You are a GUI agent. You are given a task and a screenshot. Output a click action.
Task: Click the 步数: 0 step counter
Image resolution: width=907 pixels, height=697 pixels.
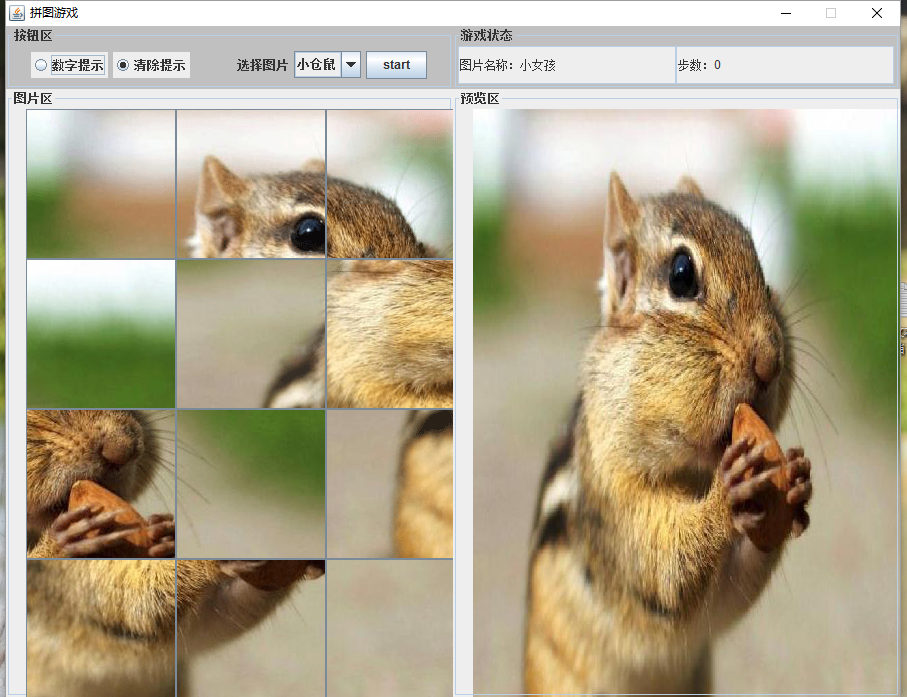click(x=699, y=65)
